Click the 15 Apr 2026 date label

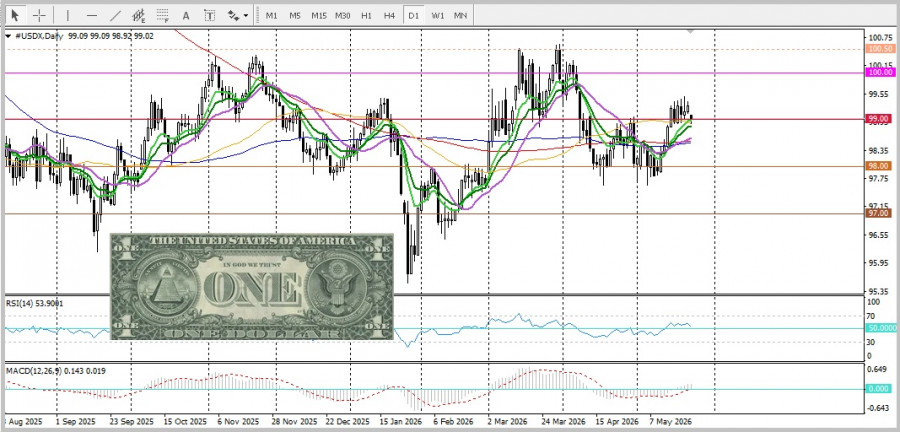click(617, 421)
